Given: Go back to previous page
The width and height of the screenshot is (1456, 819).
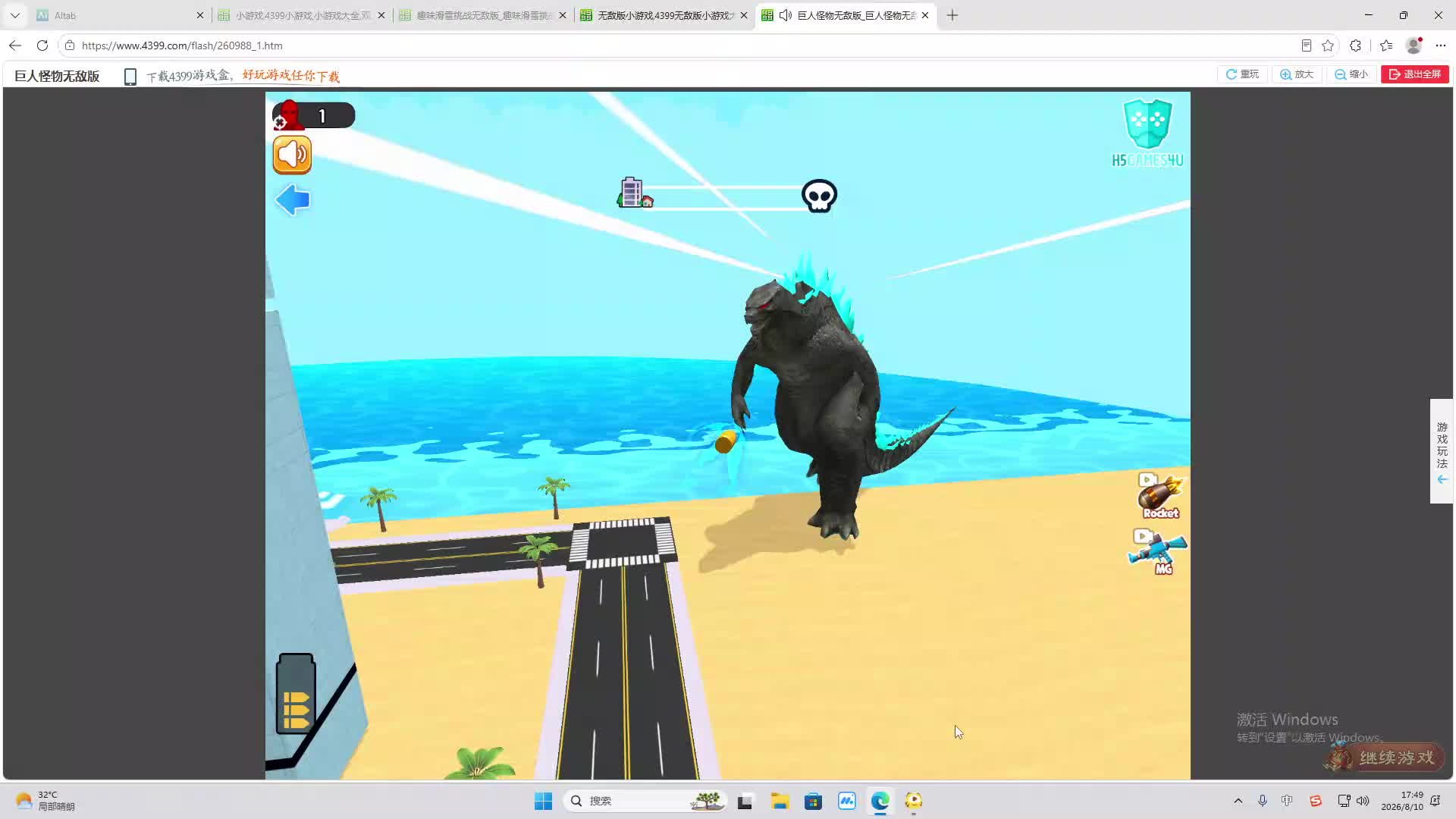Looking at the screenshot, I should click(x=15, y=45).
